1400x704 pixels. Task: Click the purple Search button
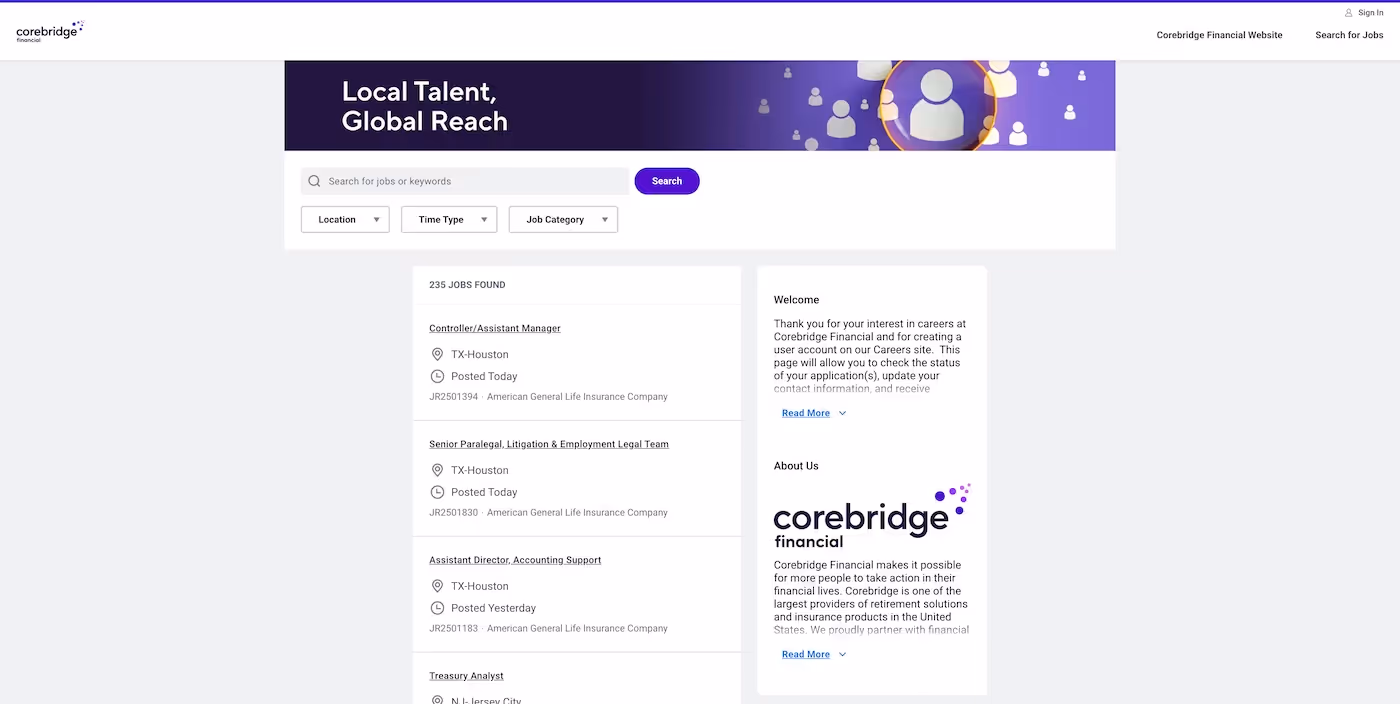[666, 180]
